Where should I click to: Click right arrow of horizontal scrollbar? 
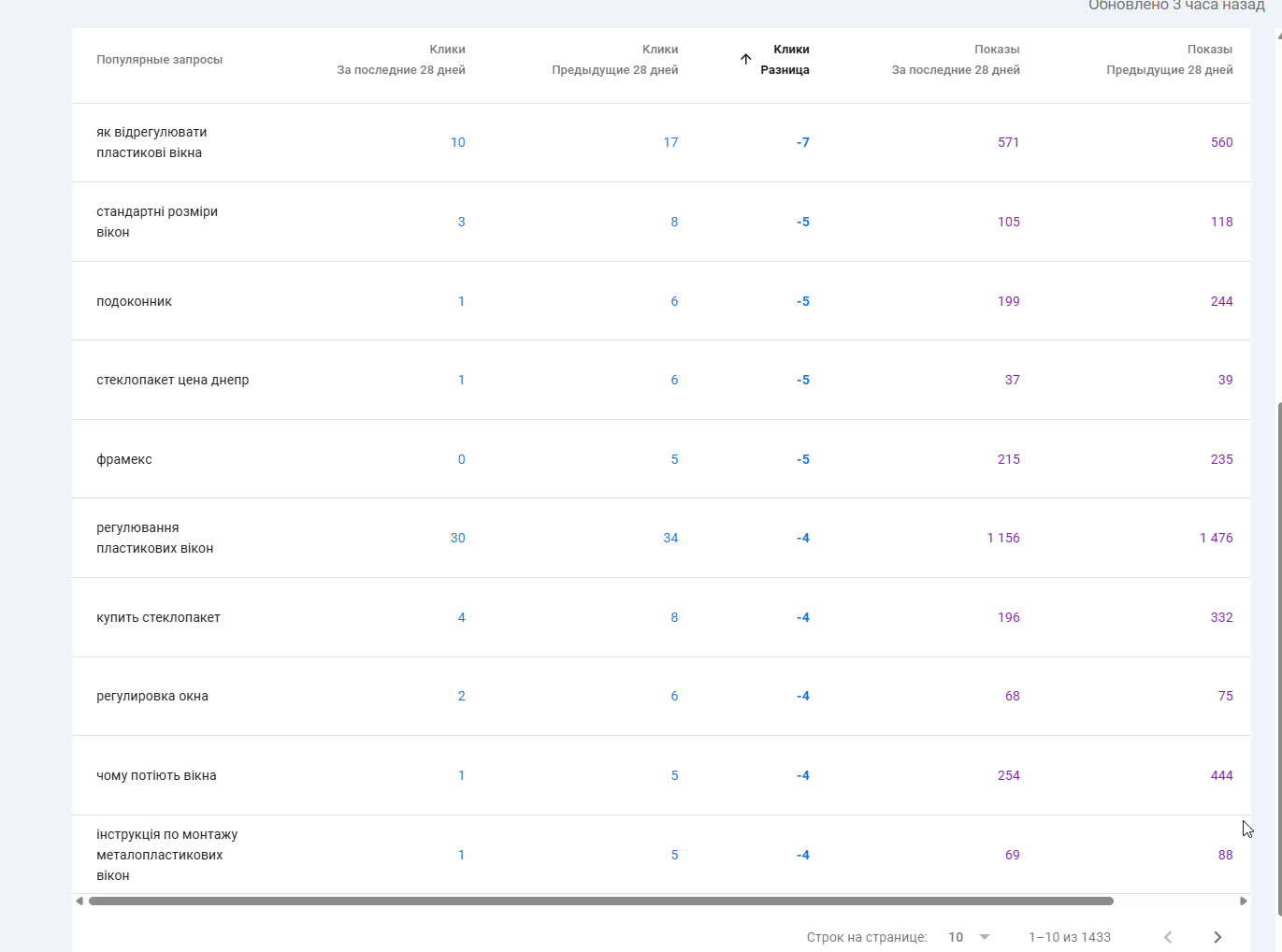click(x=1243, y=902)
